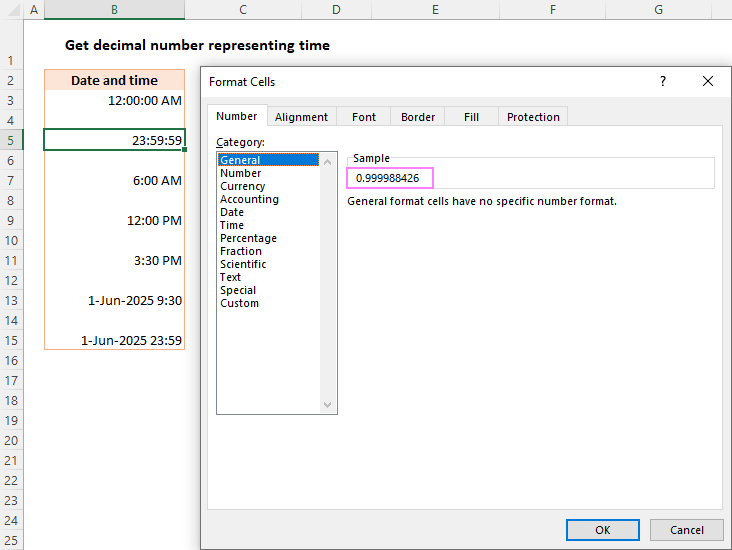The width and height of the screenshot is (732, 550).
Task: Open the Protection tab
Action: 533,117
